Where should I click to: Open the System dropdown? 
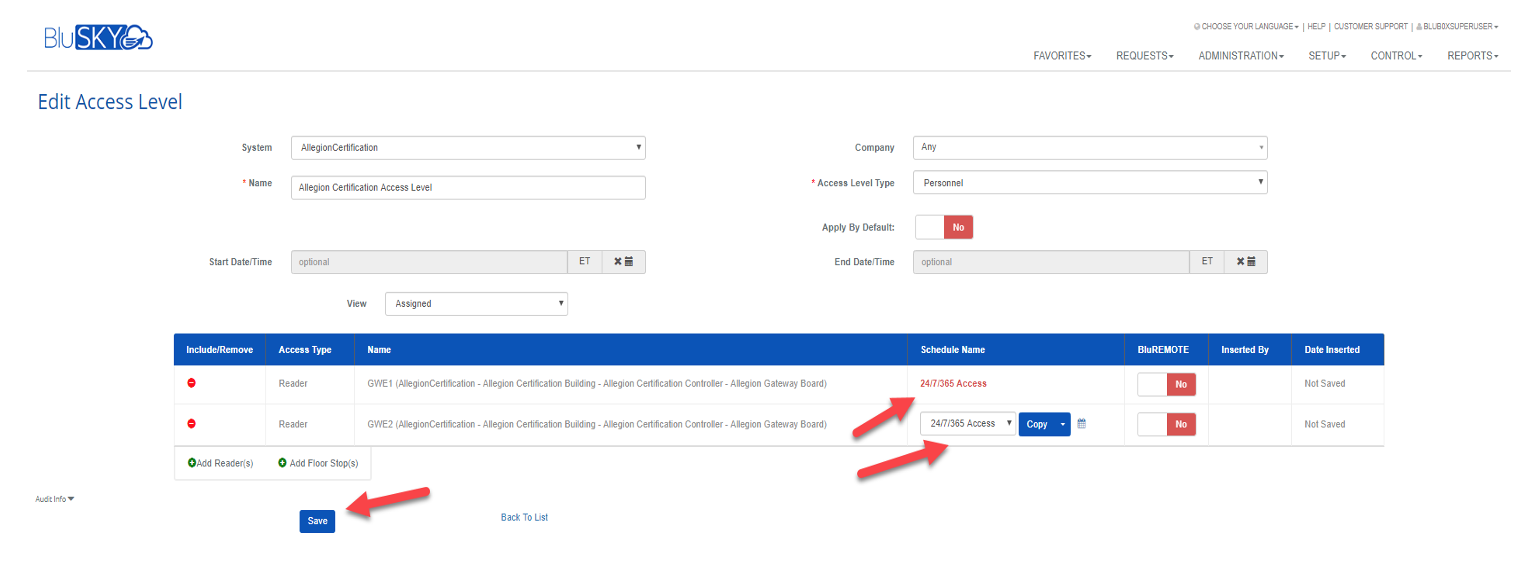click(468, 148)
